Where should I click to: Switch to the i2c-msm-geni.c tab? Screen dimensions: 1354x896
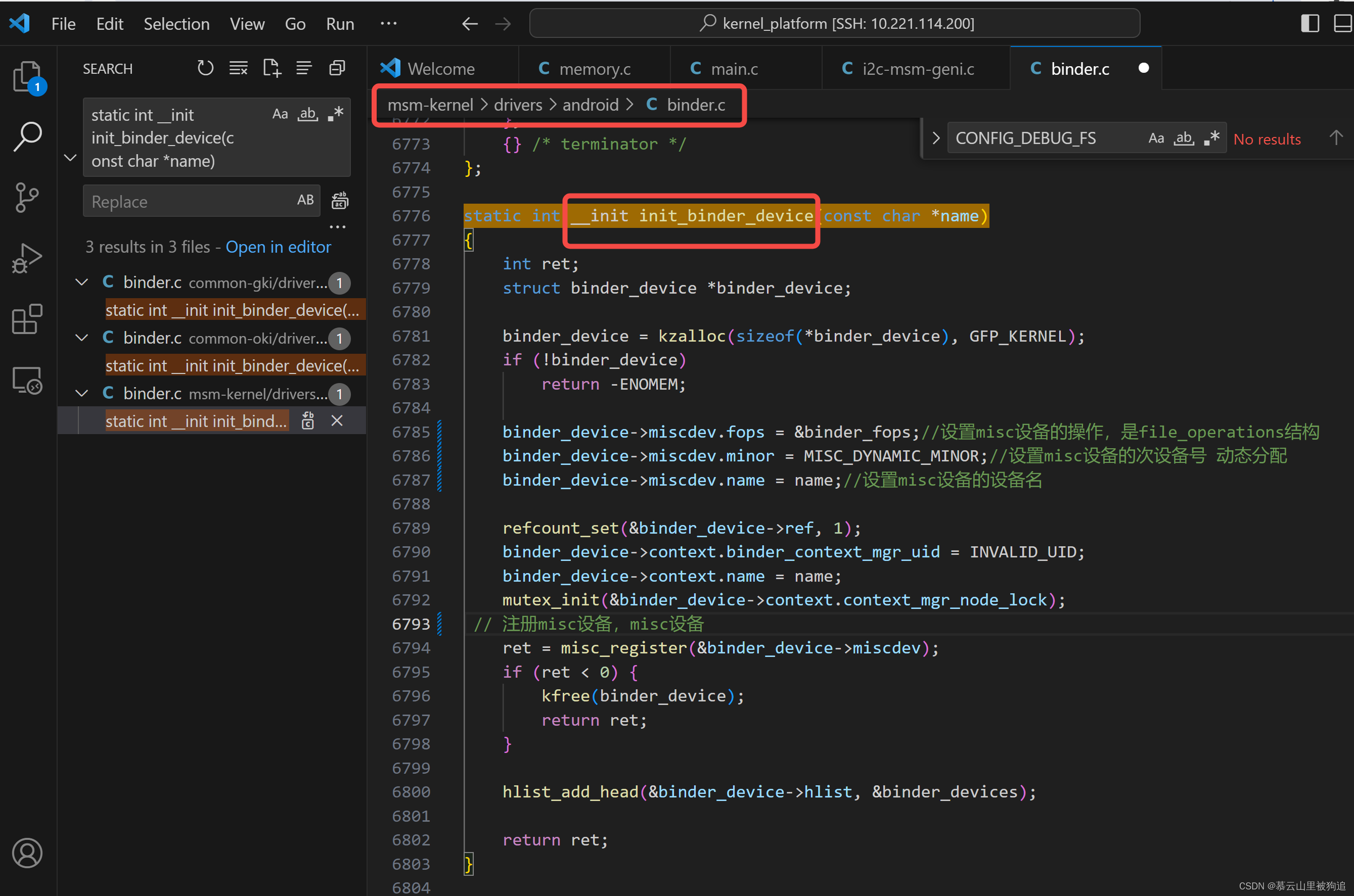point(917,69)
